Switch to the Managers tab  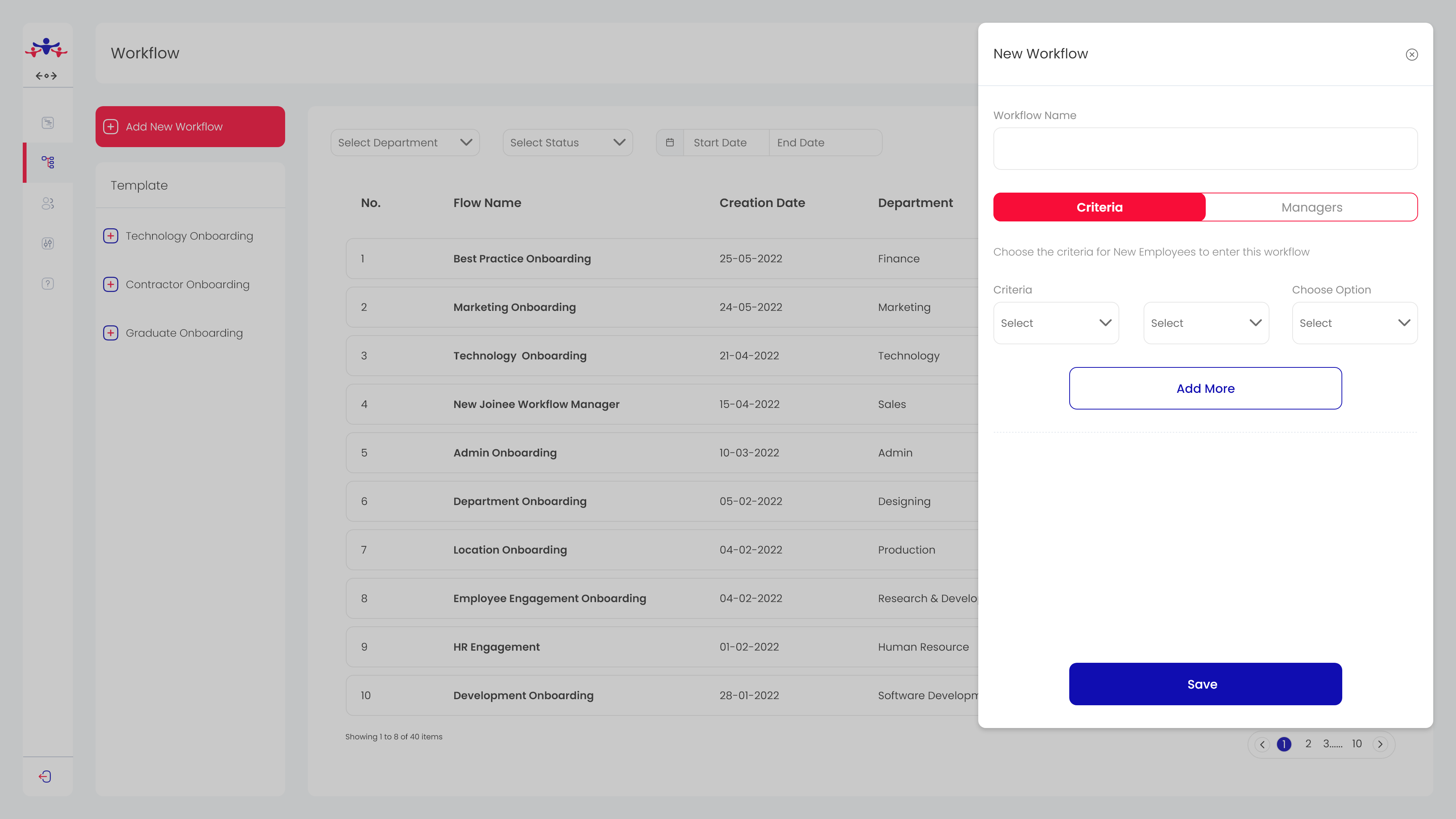coord(1311,207)
